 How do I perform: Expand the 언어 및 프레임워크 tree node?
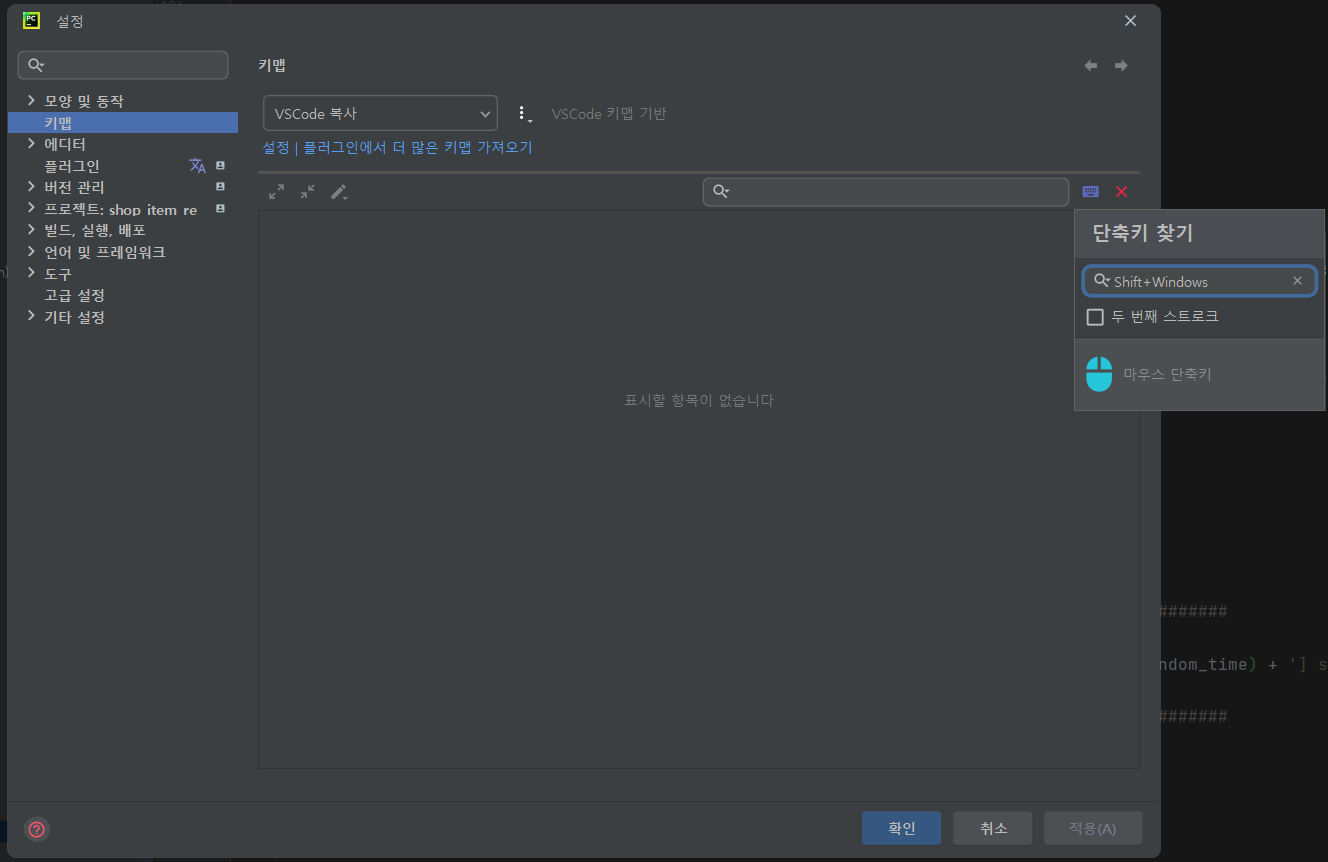coord(31,252)
